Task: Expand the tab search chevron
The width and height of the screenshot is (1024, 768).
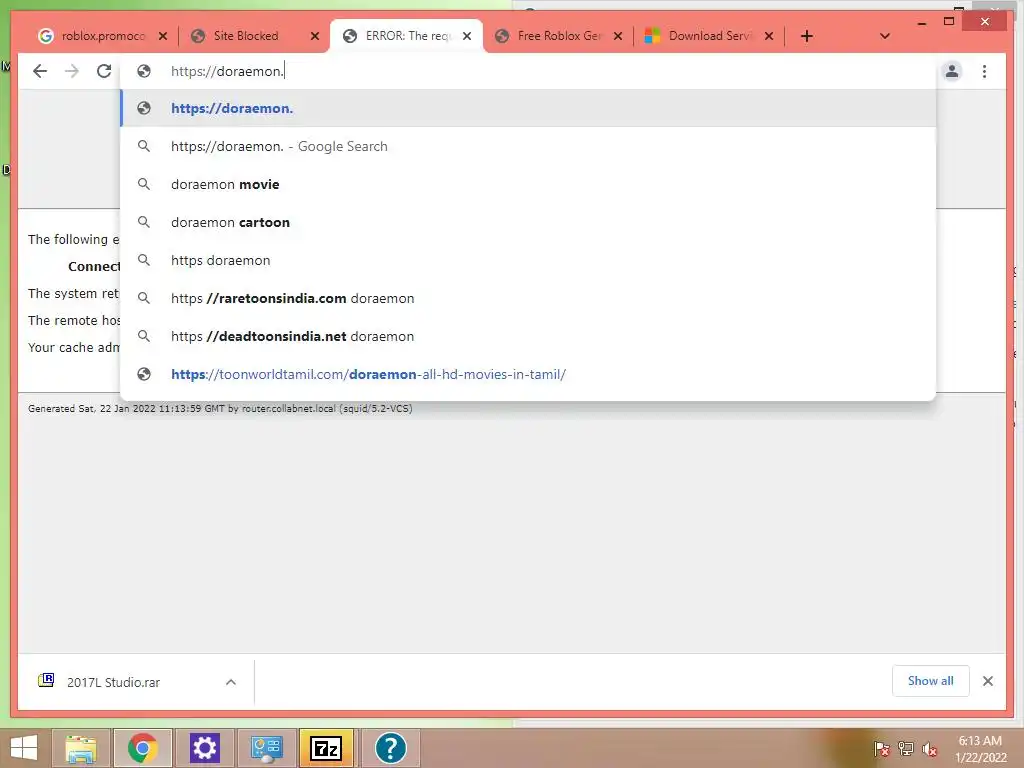Action: (x=885, y=36)
